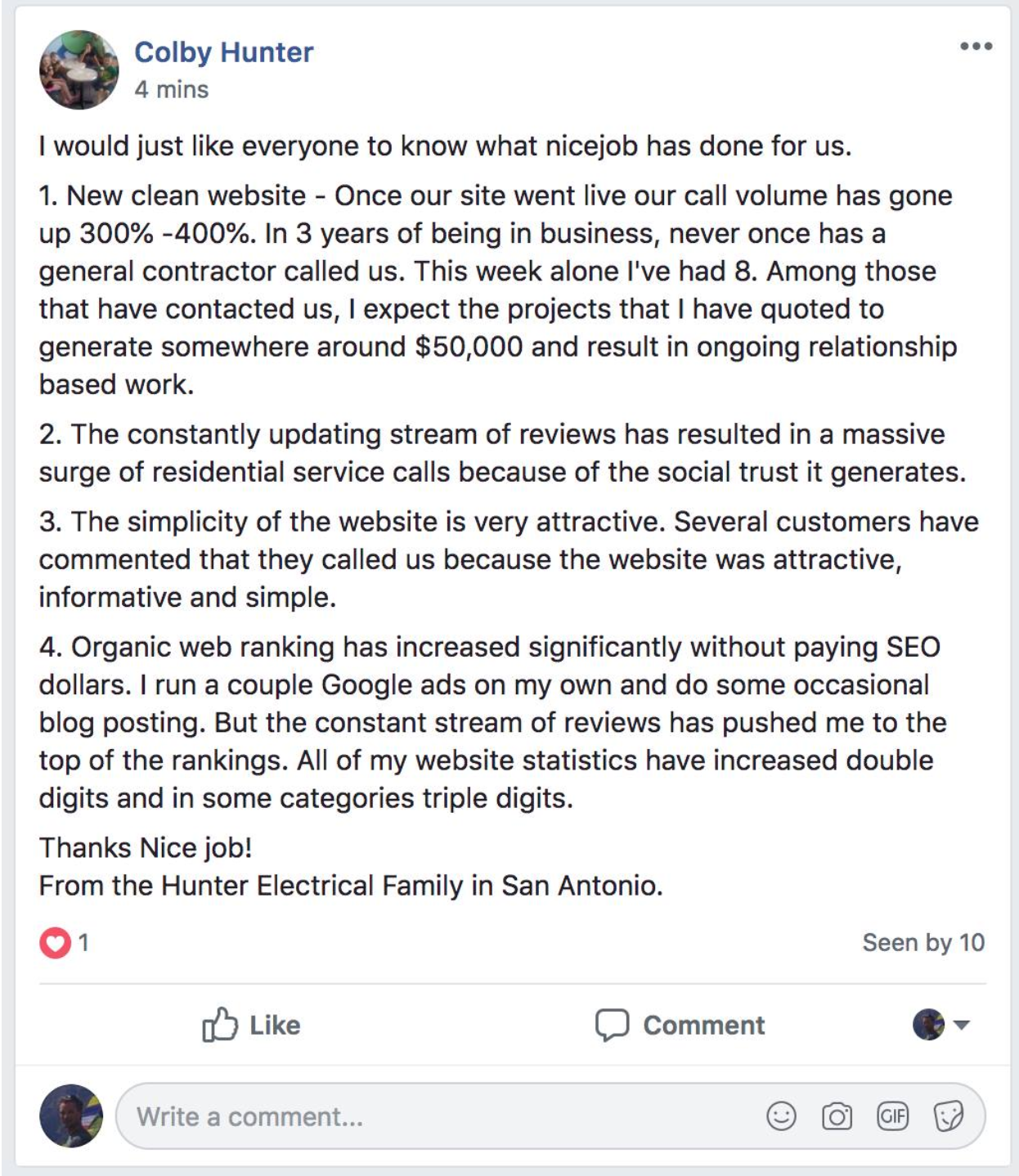Insert an emoji using the smiley icon
This screenshot has height=1176, width=1019.
781,1116
